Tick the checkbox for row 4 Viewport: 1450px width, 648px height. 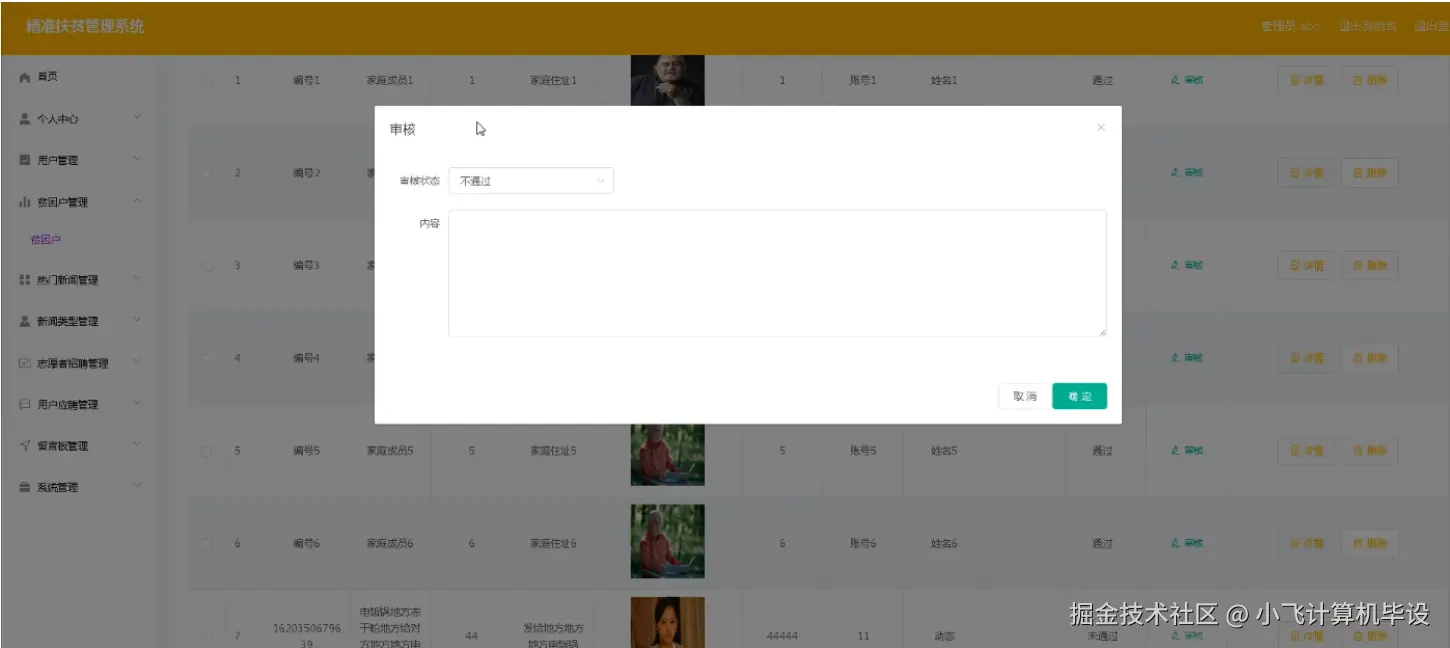pyautogui.click(x=207, y=358)
